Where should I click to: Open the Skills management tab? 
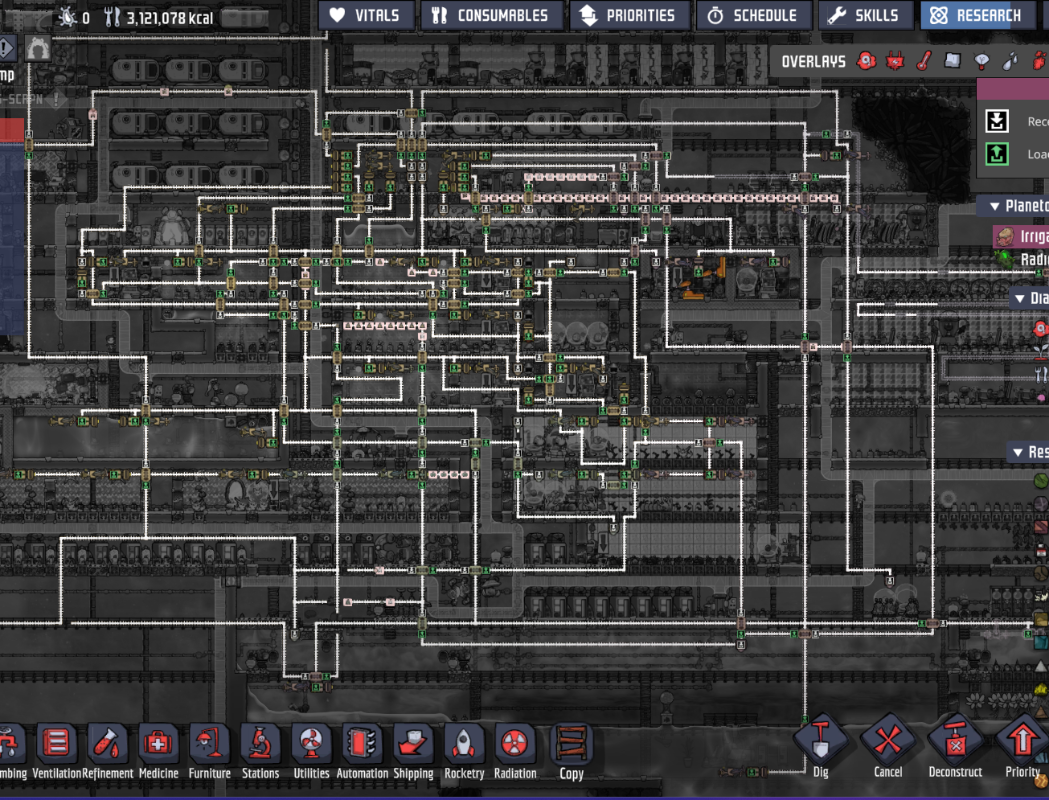(866, 15)
